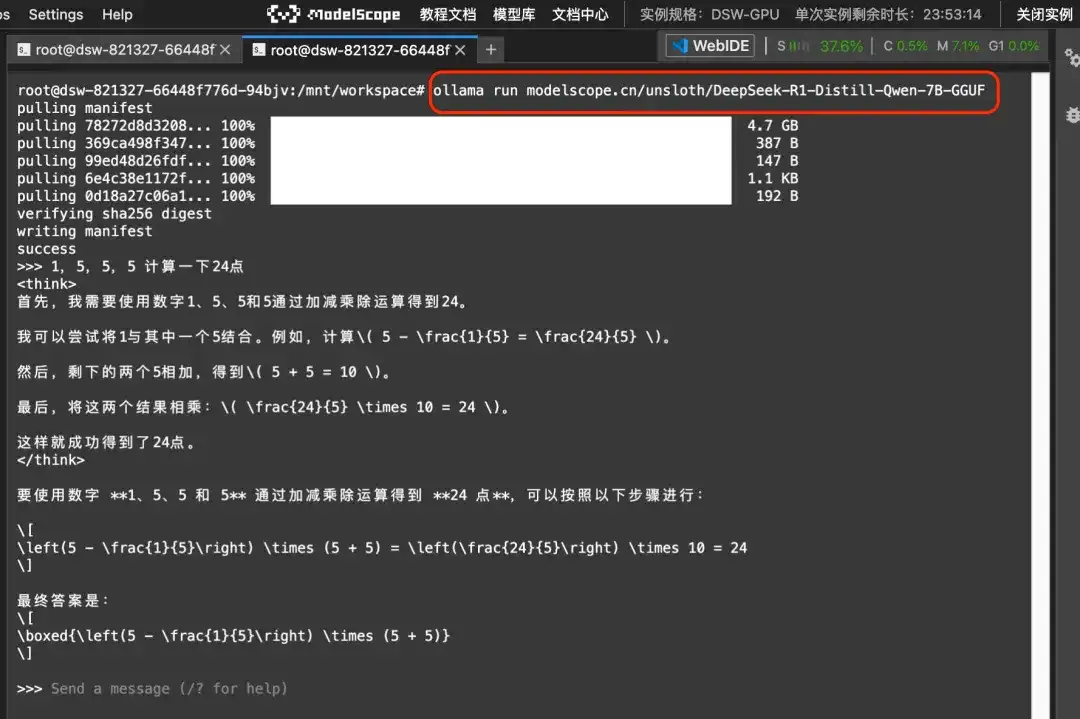
Task: Click 关闭实例 to close instance
Action: [1044, 14]
